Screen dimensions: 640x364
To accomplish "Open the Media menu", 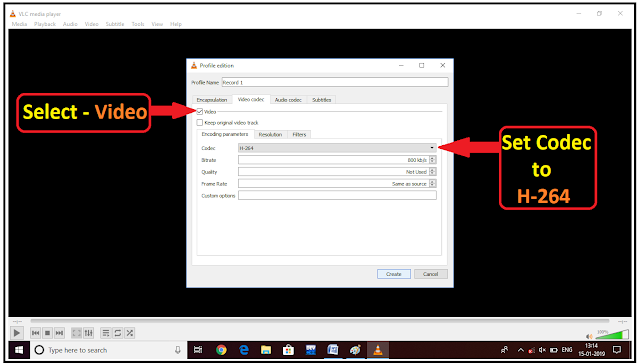I will tap(19, 24).
